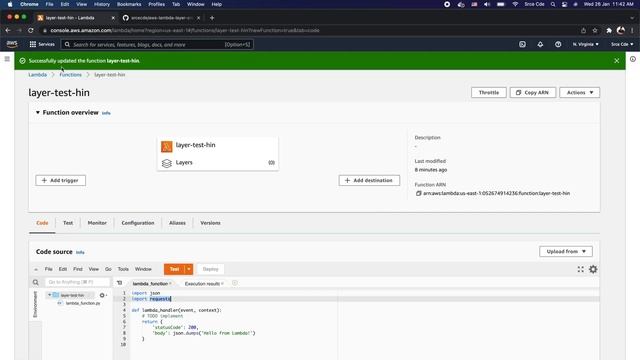The width and height of the screenshot is (640, 360).
Task: Open the AWS support help icon
Action: [x=558, y=44]
